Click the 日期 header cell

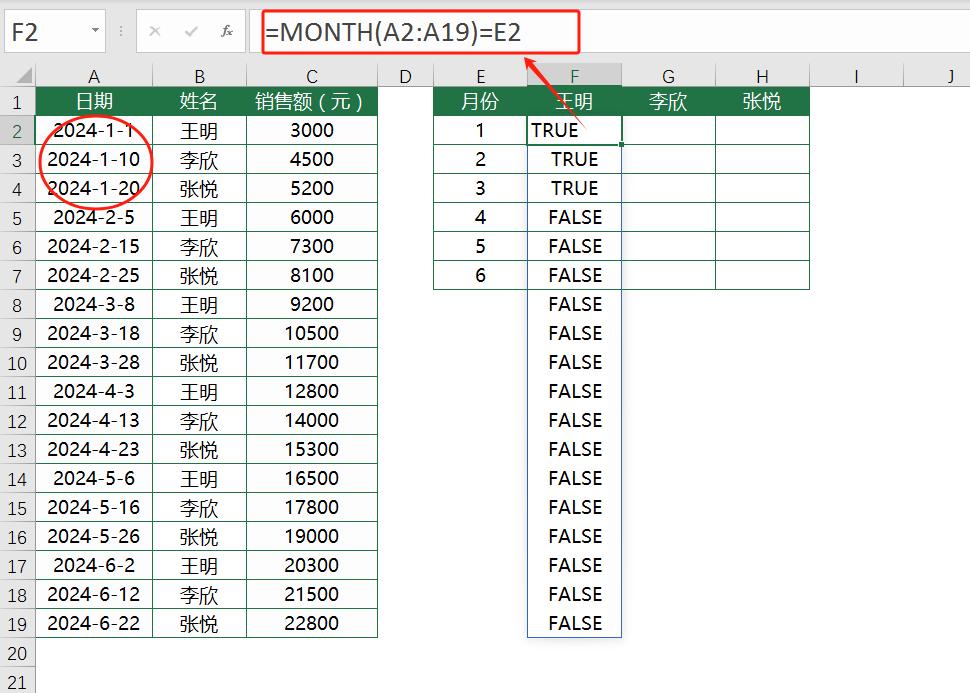94,101
